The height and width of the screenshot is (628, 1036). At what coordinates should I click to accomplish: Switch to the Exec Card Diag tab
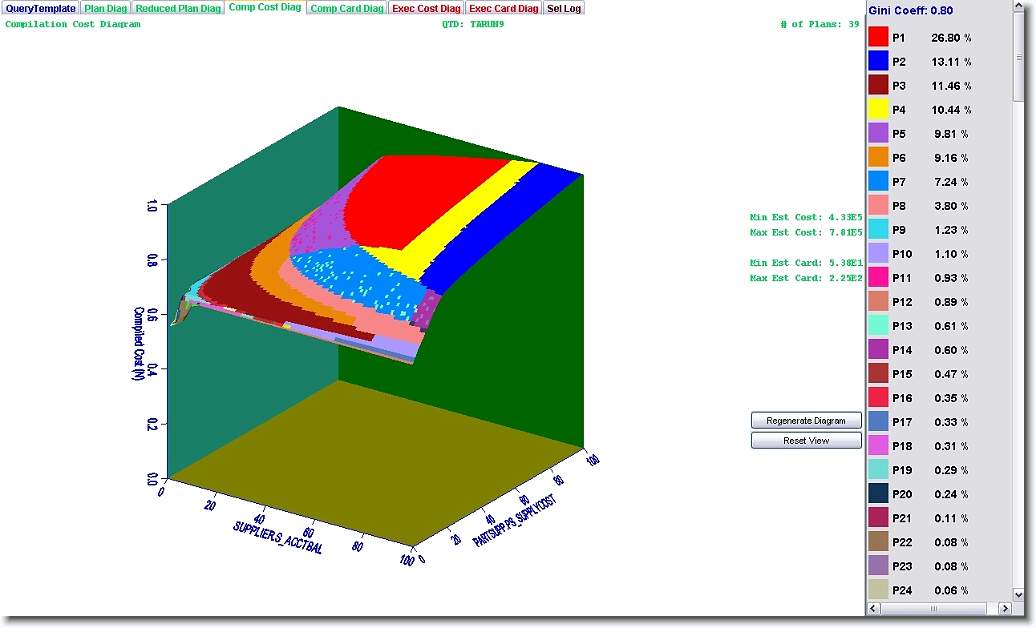tap(503, 8)
